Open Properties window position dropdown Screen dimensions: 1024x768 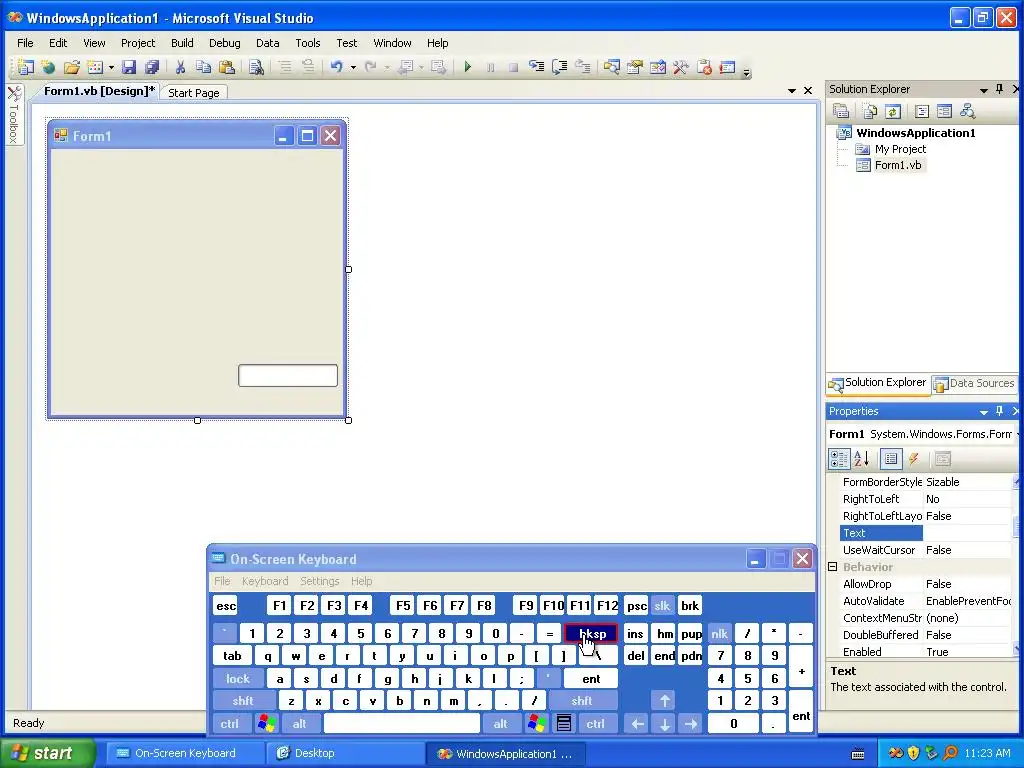click(x=984, y=411)
